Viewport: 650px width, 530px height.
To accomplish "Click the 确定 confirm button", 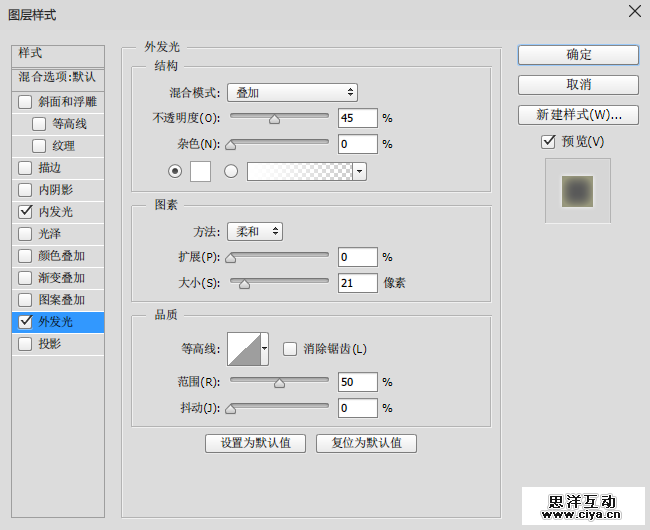I will [x=578, y=55].
